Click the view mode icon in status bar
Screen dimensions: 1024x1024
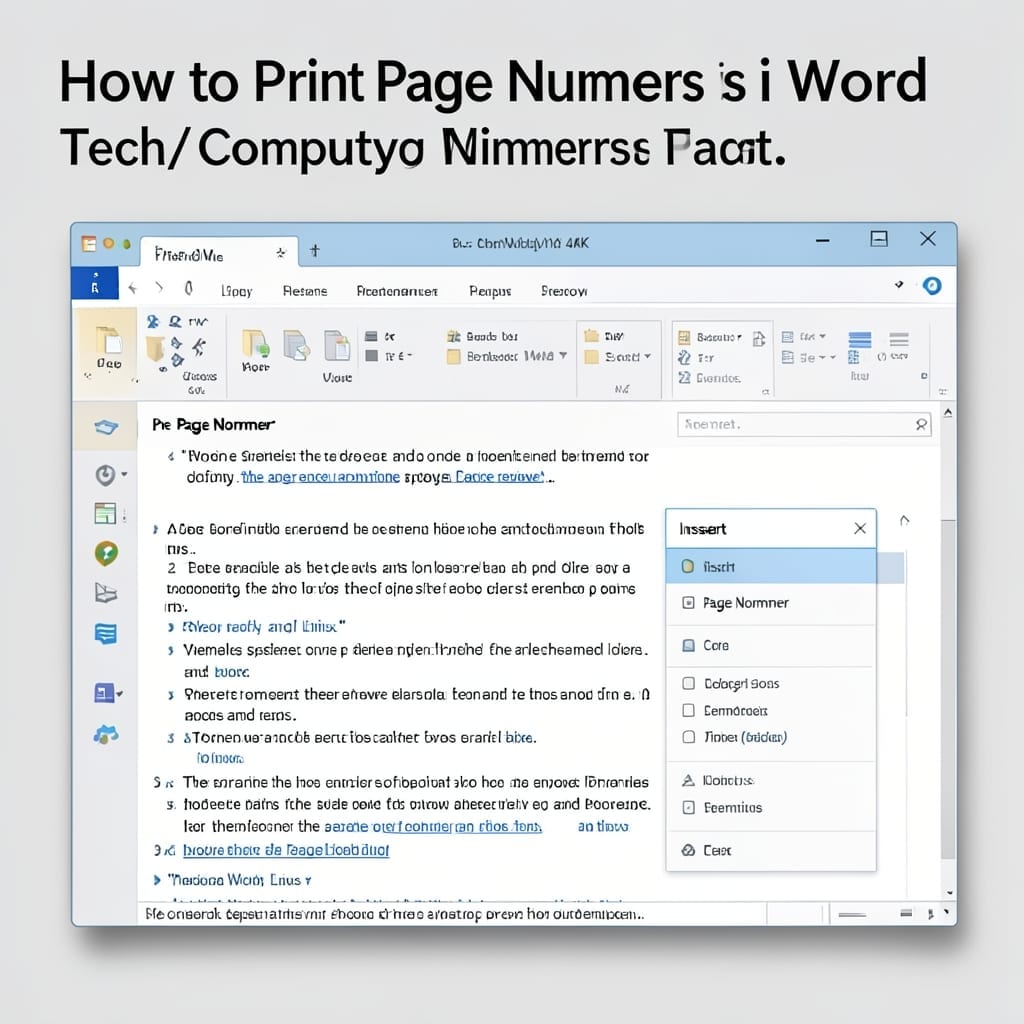click(906, 913)
